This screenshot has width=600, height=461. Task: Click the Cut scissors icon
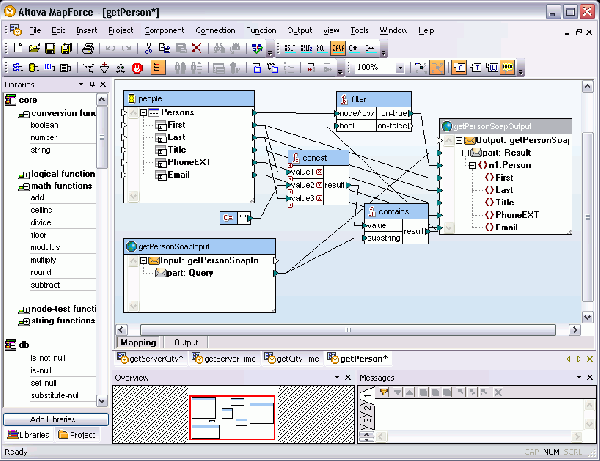[148, 48]
